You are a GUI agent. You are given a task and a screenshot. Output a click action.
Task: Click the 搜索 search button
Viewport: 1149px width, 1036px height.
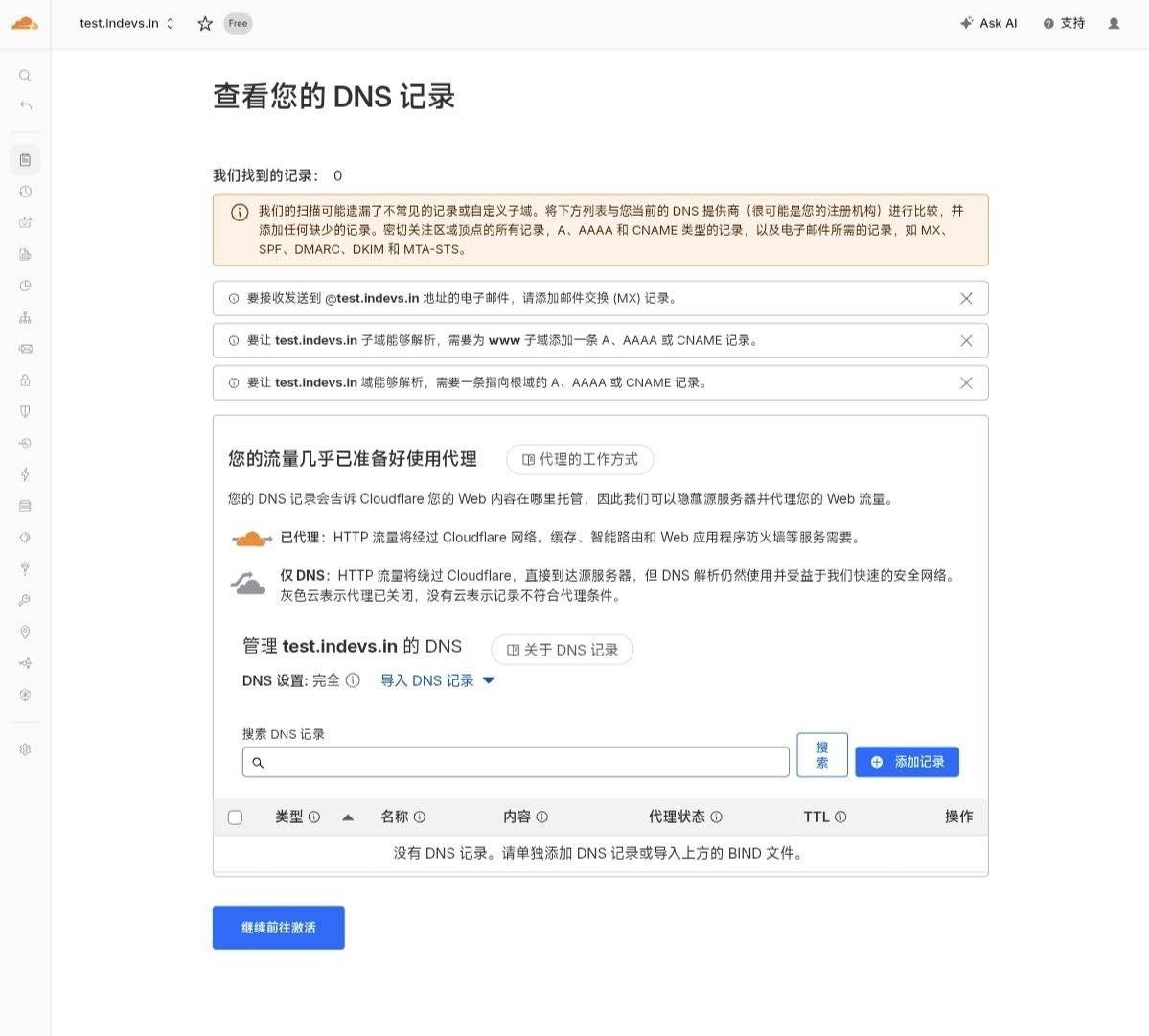[822, 754]
